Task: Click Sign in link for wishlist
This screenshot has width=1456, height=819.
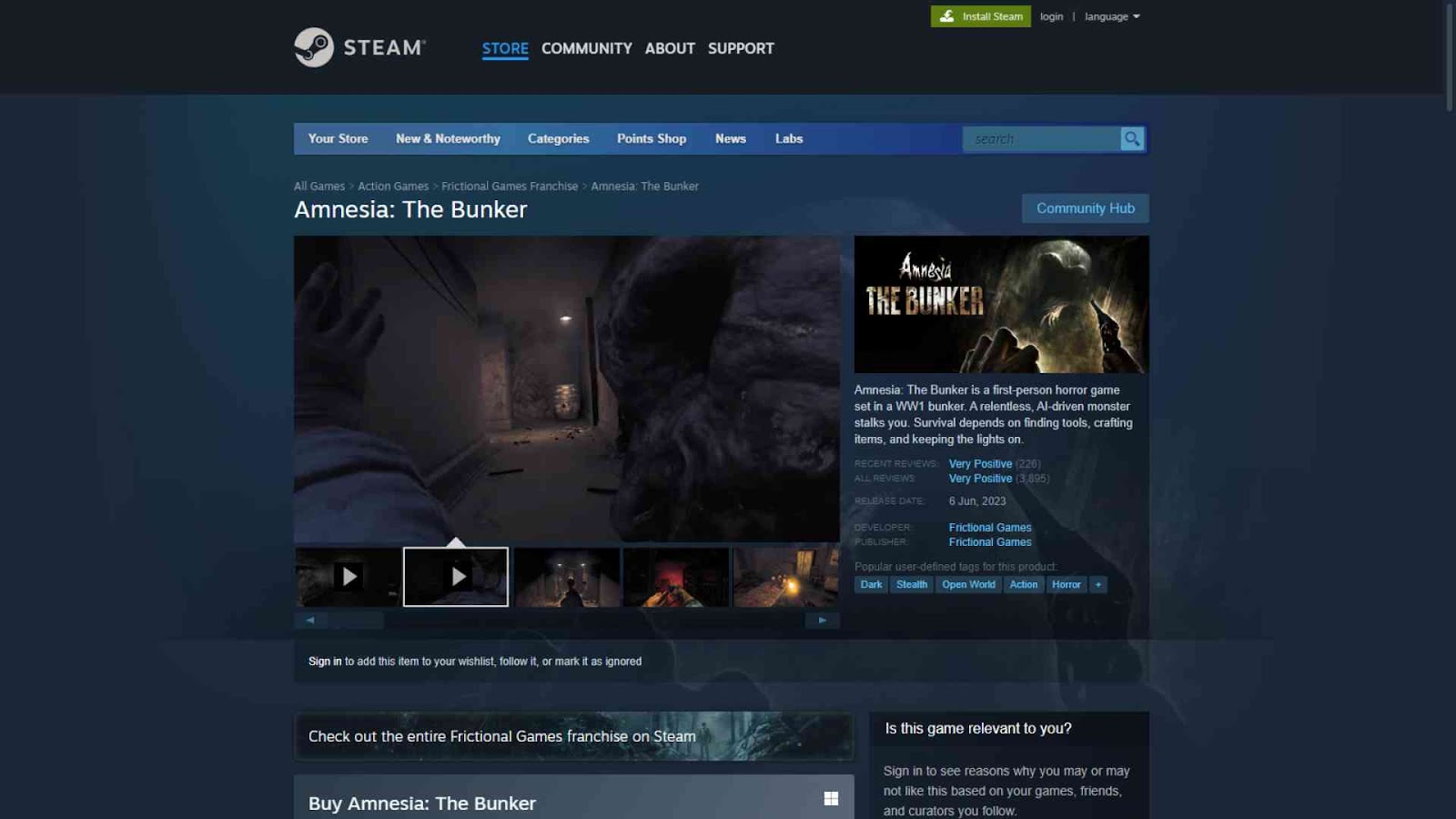Action: [x=325, y=662]
